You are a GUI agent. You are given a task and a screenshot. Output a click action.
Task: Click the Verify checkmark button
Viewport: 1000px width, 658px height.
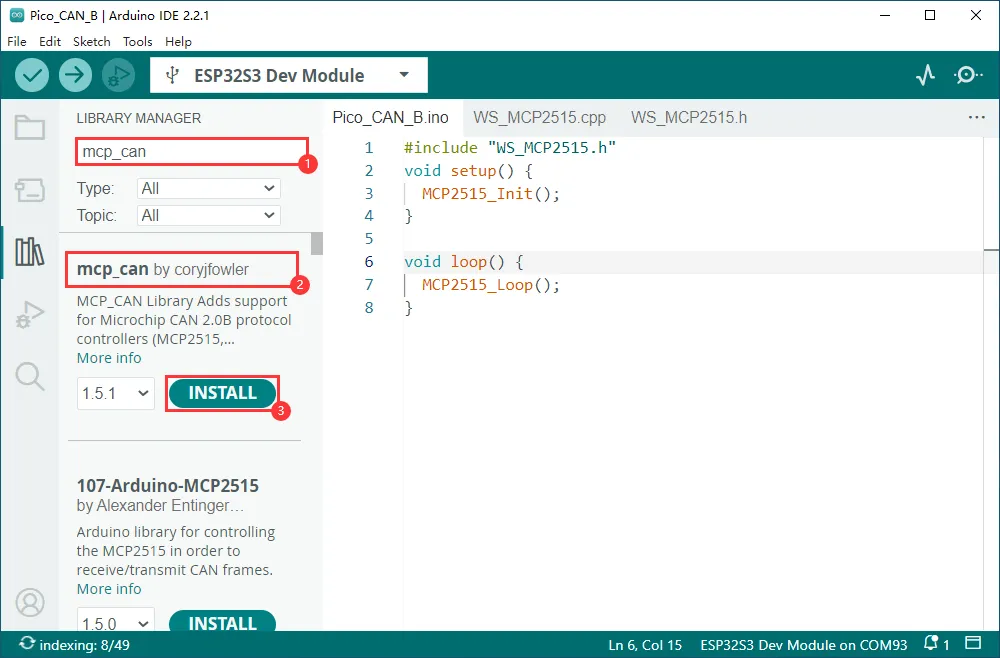[x=32, y=75]
